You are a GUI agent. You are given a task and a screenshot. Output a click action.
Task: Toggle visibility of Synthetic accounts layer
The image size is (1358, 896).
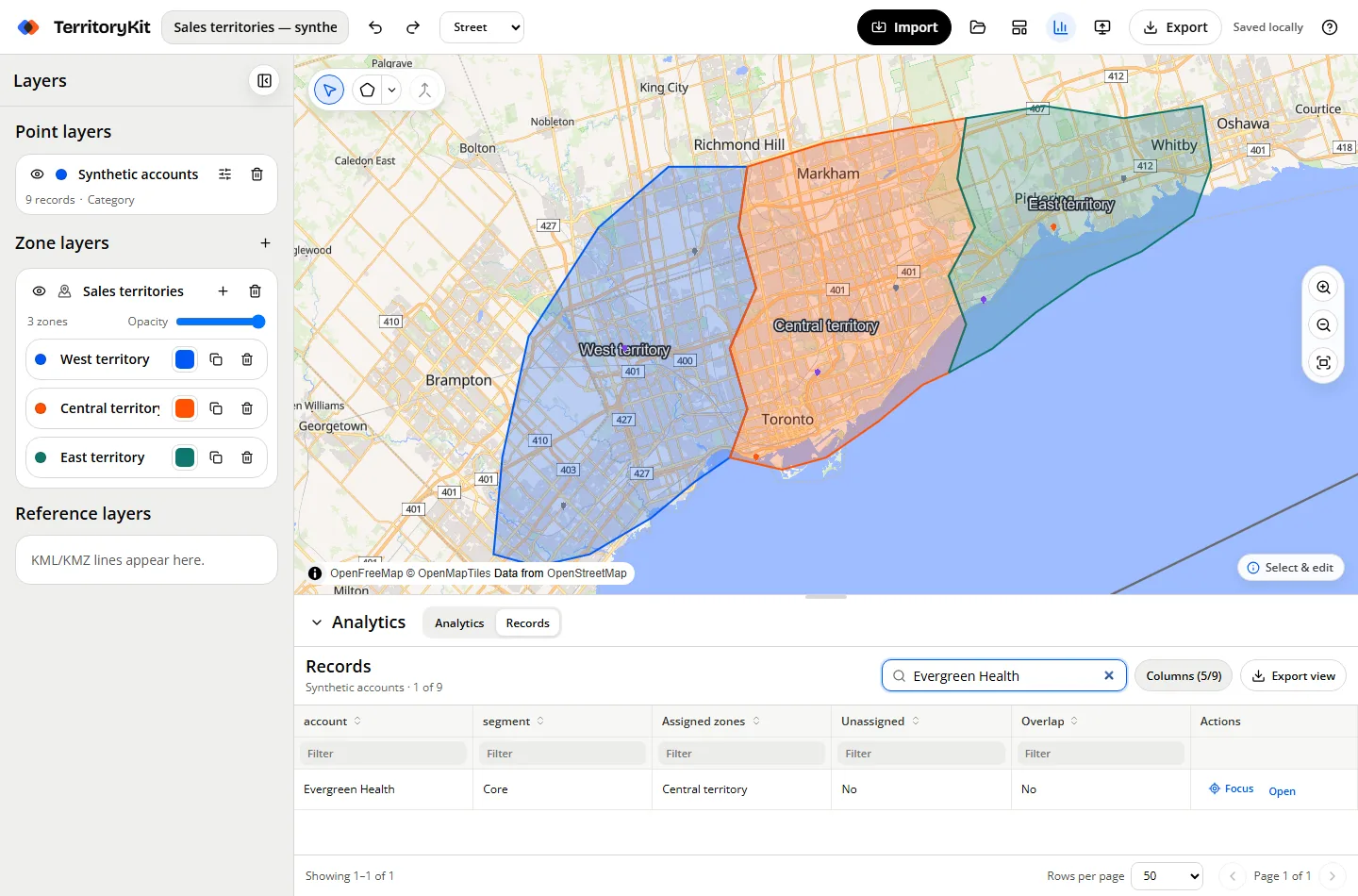38,174
